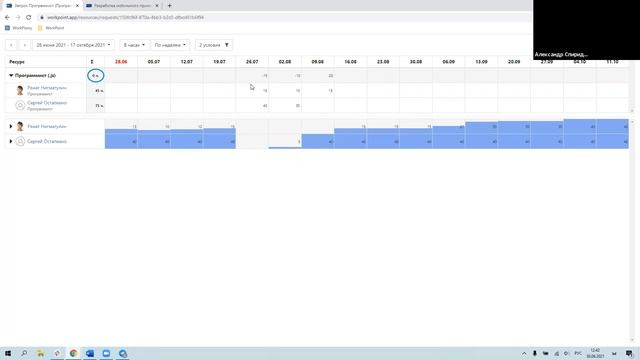Click the 23.08 column header
This screenshot has width=640, height=360.
click(383, 62)
